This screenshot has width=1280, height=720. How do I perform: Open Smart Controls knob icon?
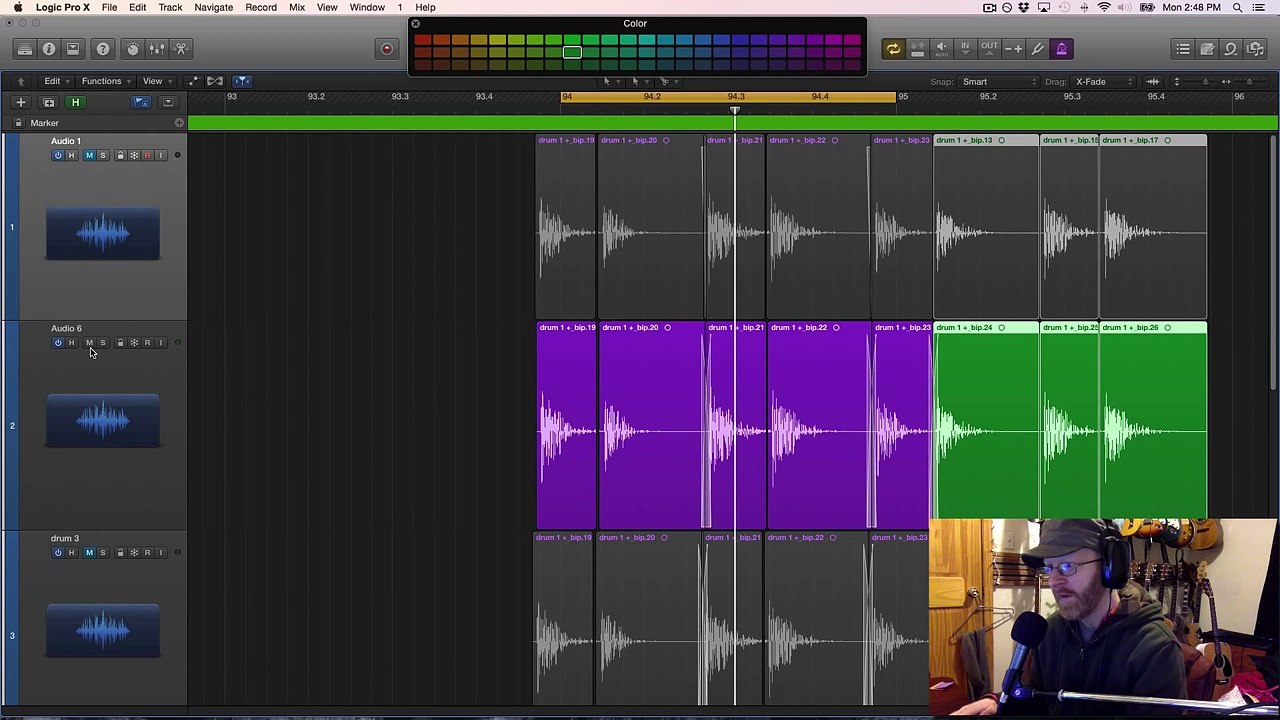(x=133, y=48)
